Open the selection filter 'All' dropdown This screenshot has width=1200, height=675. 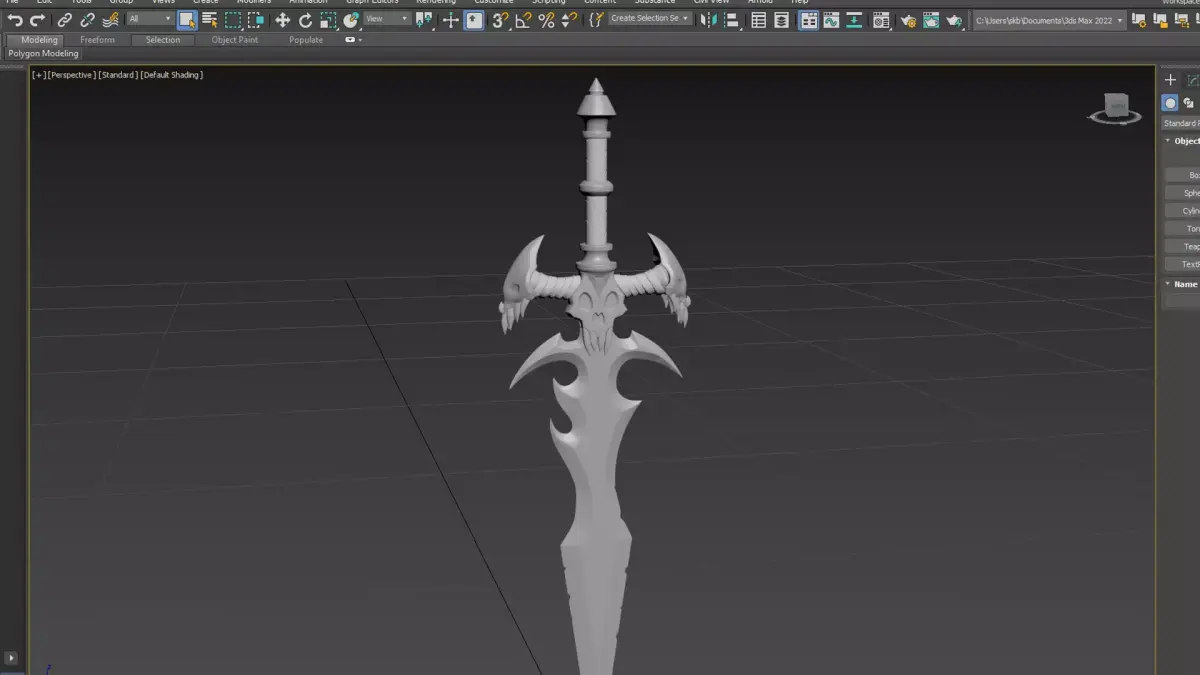[x=150, y=19]
